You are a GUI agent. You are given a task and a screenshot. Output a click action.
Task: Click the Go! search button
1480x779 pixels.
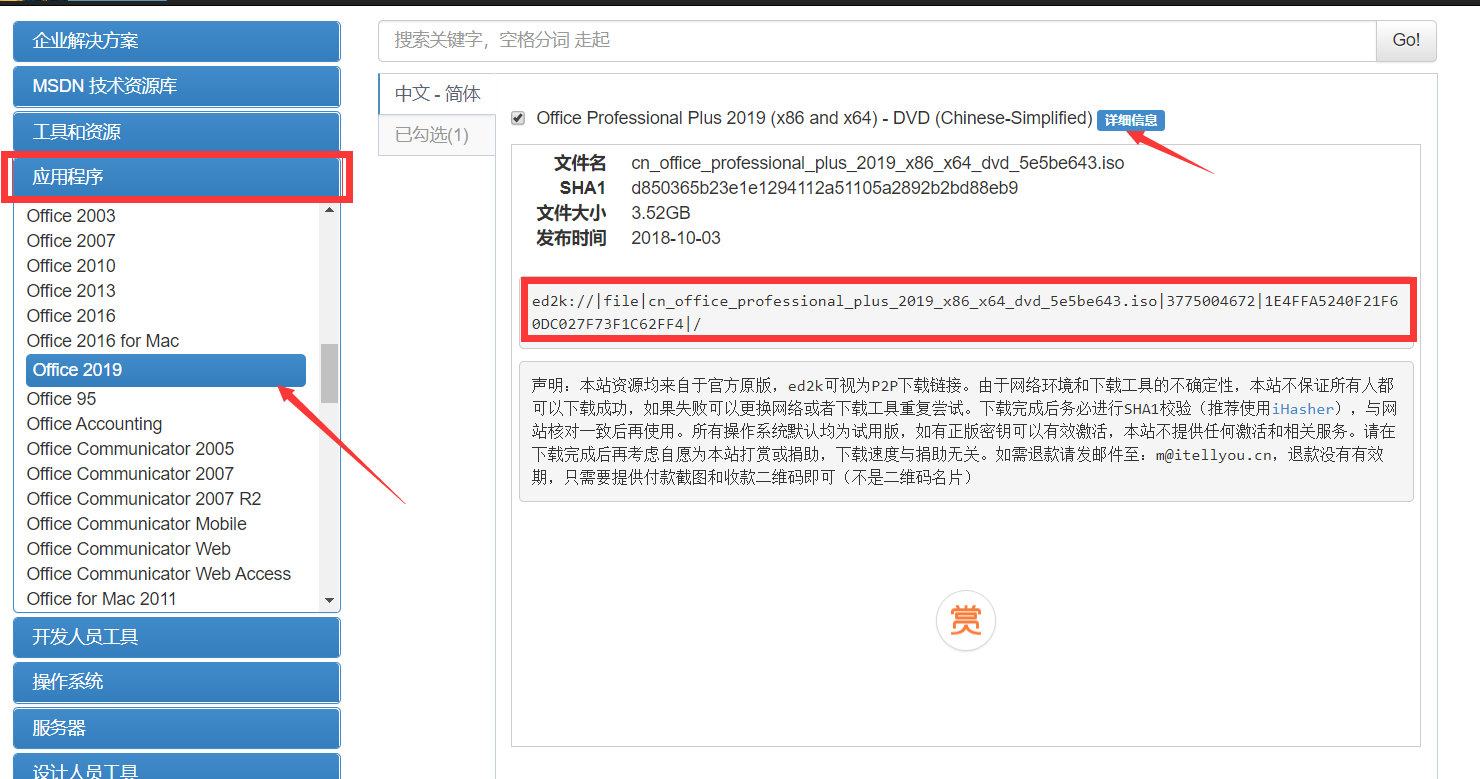click(1406, 41)
